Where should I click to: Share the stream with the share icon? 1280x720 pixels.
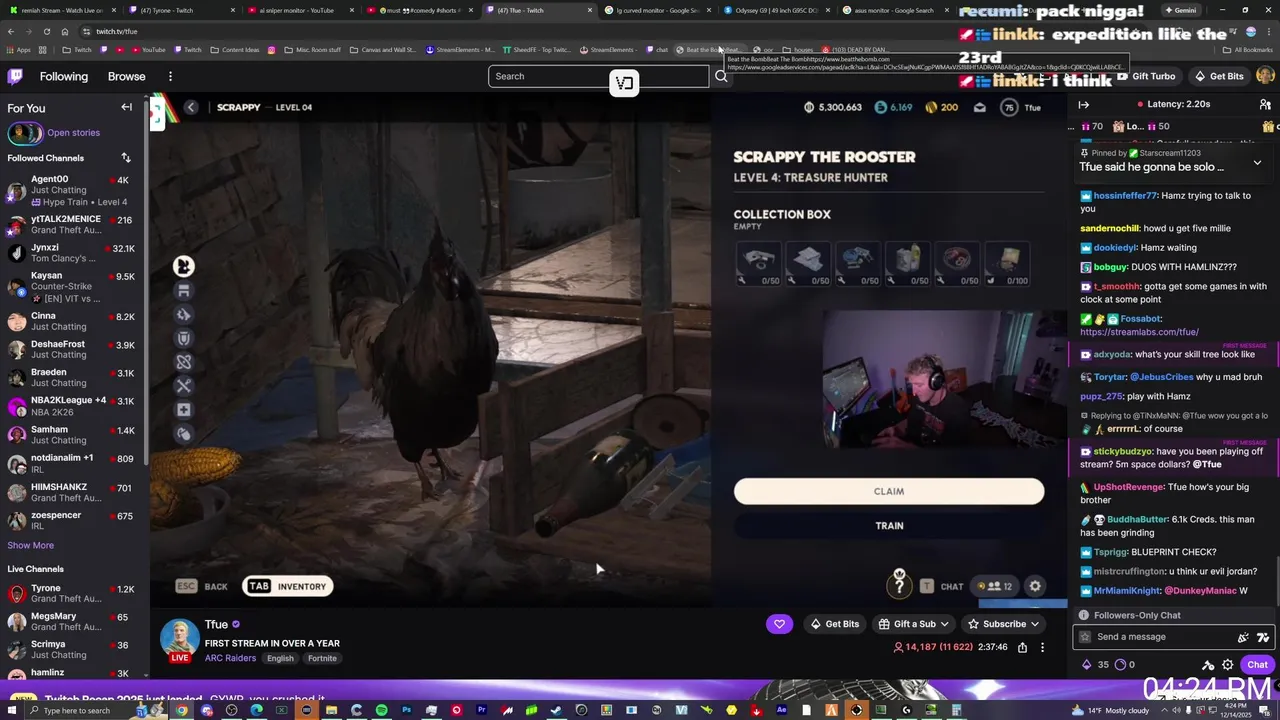1022,648
